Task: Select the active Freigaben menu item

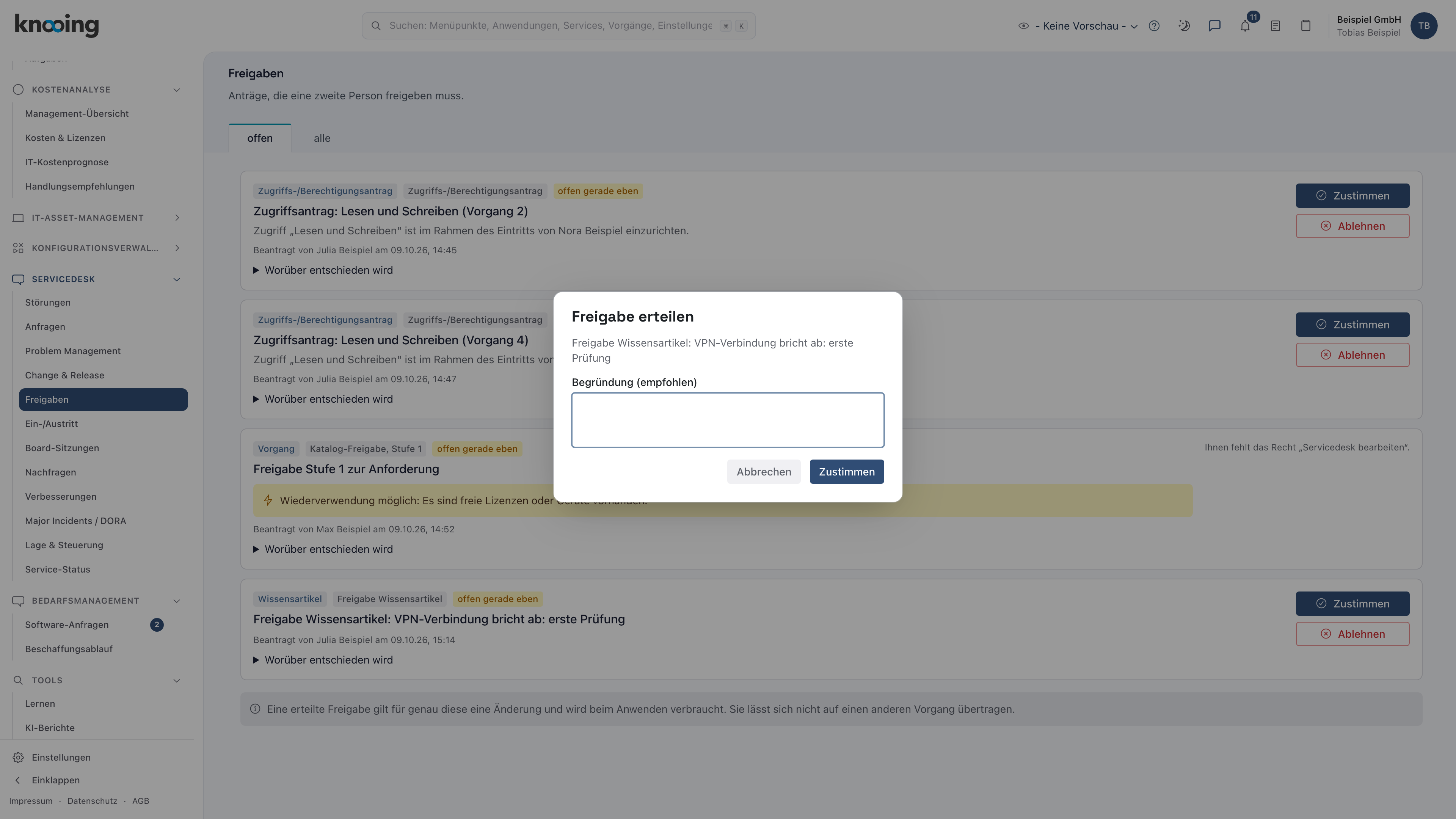Action: pos(103,400)
